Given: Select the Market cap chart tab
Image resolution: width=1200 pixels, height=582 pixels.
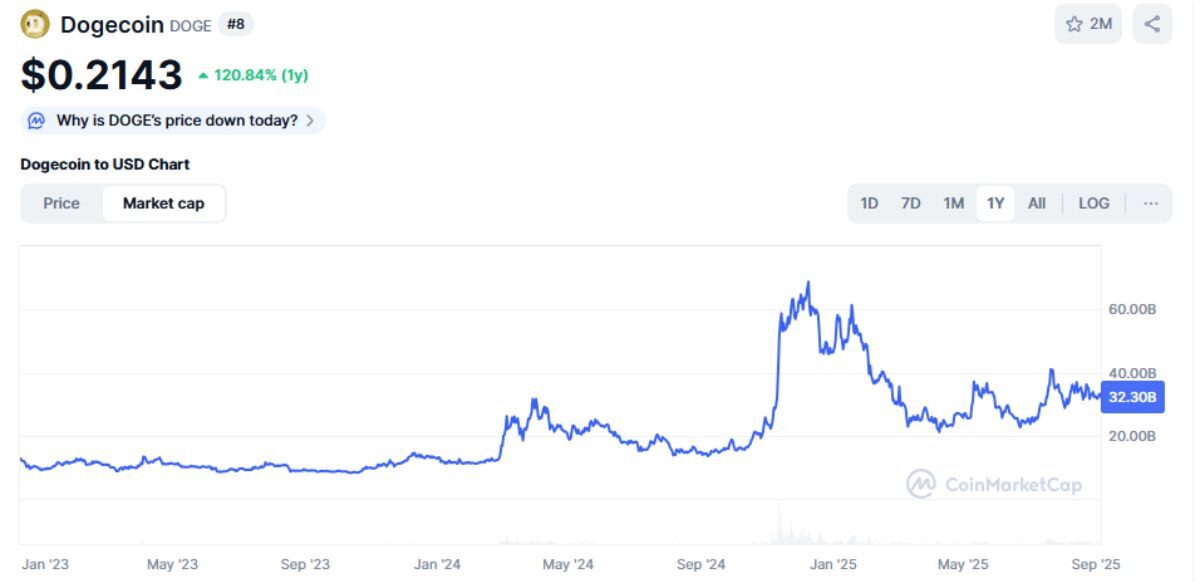Looking at the screenshot, I should [163, 204].
